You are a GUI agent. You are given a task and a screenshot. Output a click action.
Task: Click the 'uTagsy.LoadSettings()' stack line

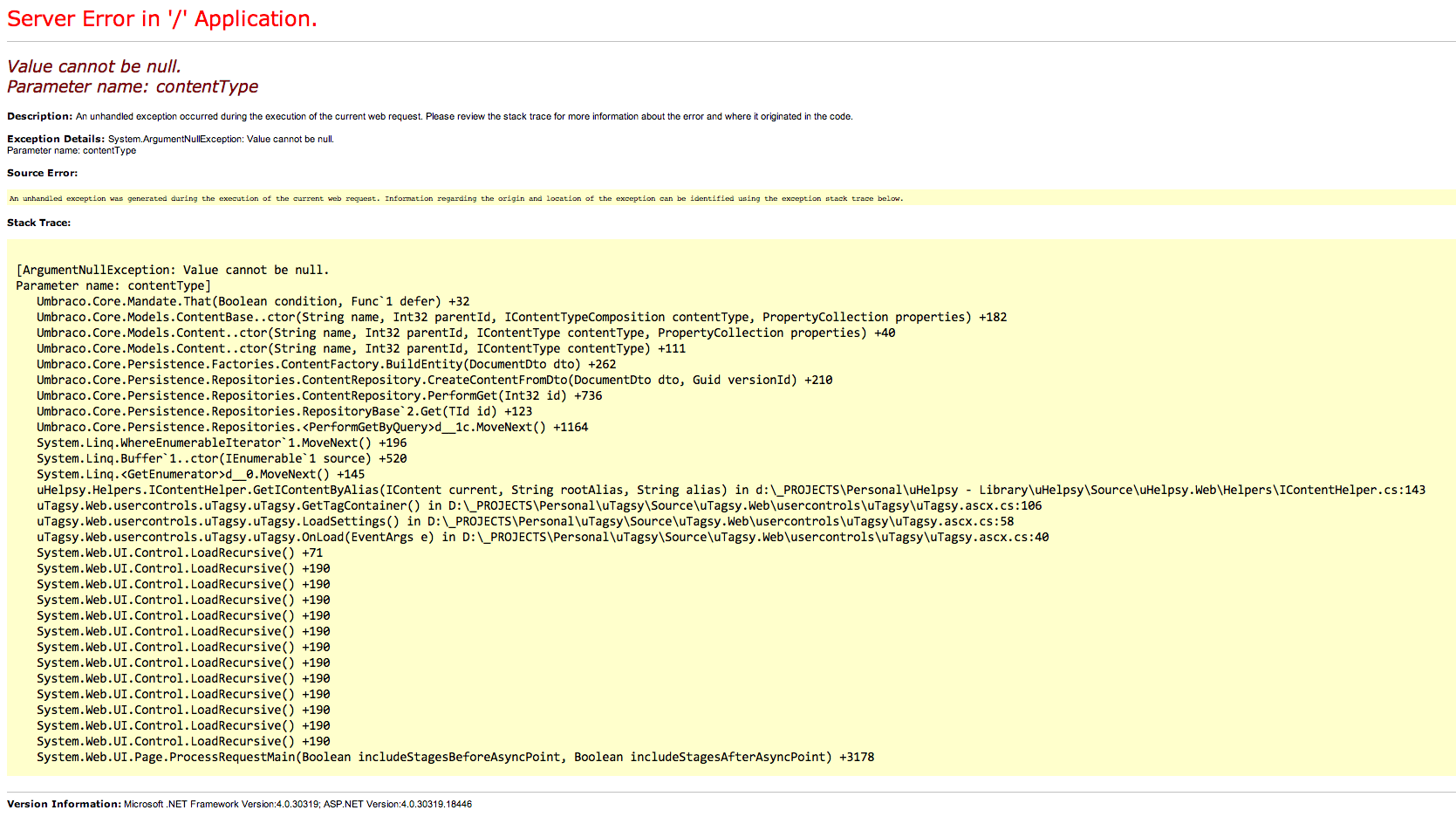pos(525,521)
